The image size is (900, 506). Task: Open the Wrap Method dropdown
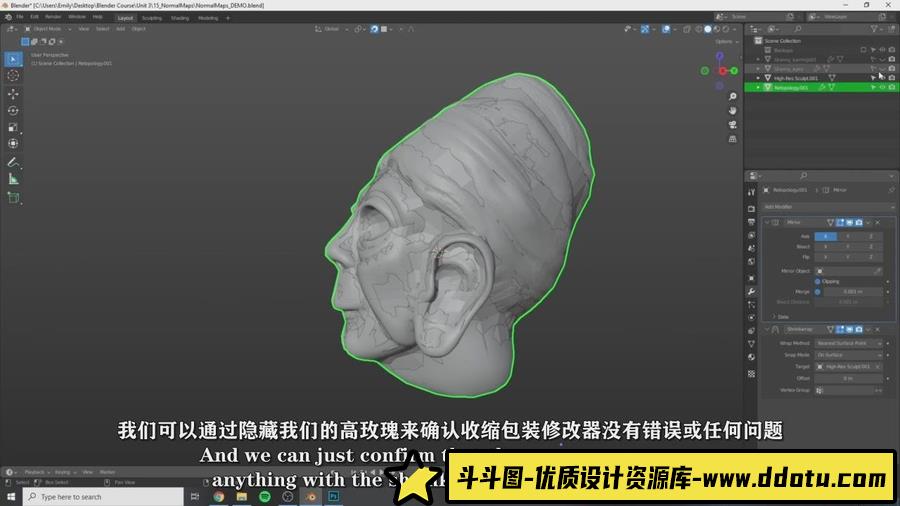849,343
